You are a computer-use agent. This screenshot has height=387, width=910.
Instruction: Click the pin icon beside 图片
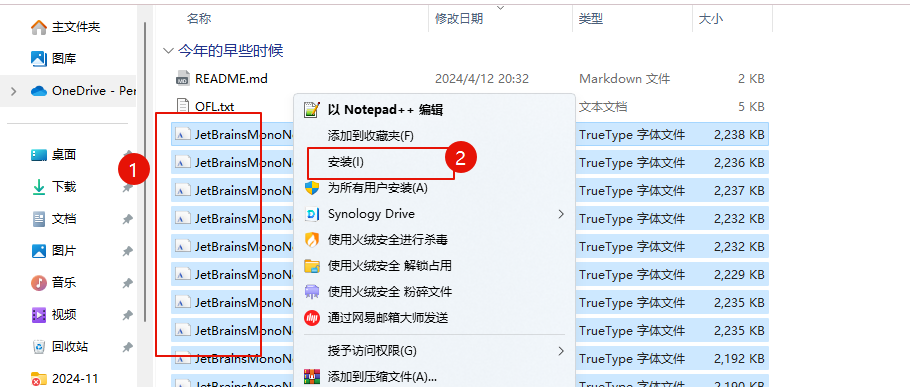(128, 251)
